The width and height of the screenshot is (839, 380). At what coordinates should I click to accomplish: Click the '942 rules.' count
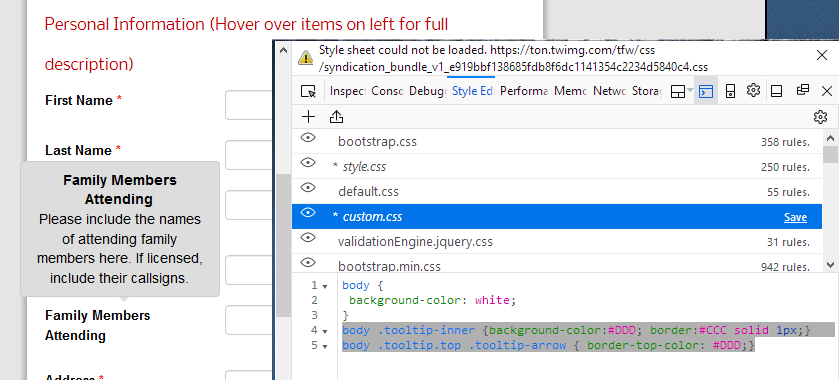(x=785, y=267)
